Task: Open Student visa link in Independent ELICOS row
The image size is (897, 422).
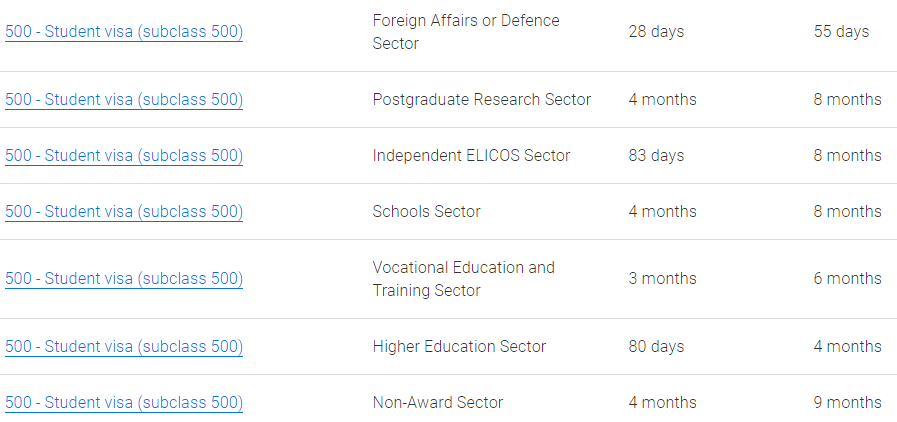Action: (x=124, y=156)
